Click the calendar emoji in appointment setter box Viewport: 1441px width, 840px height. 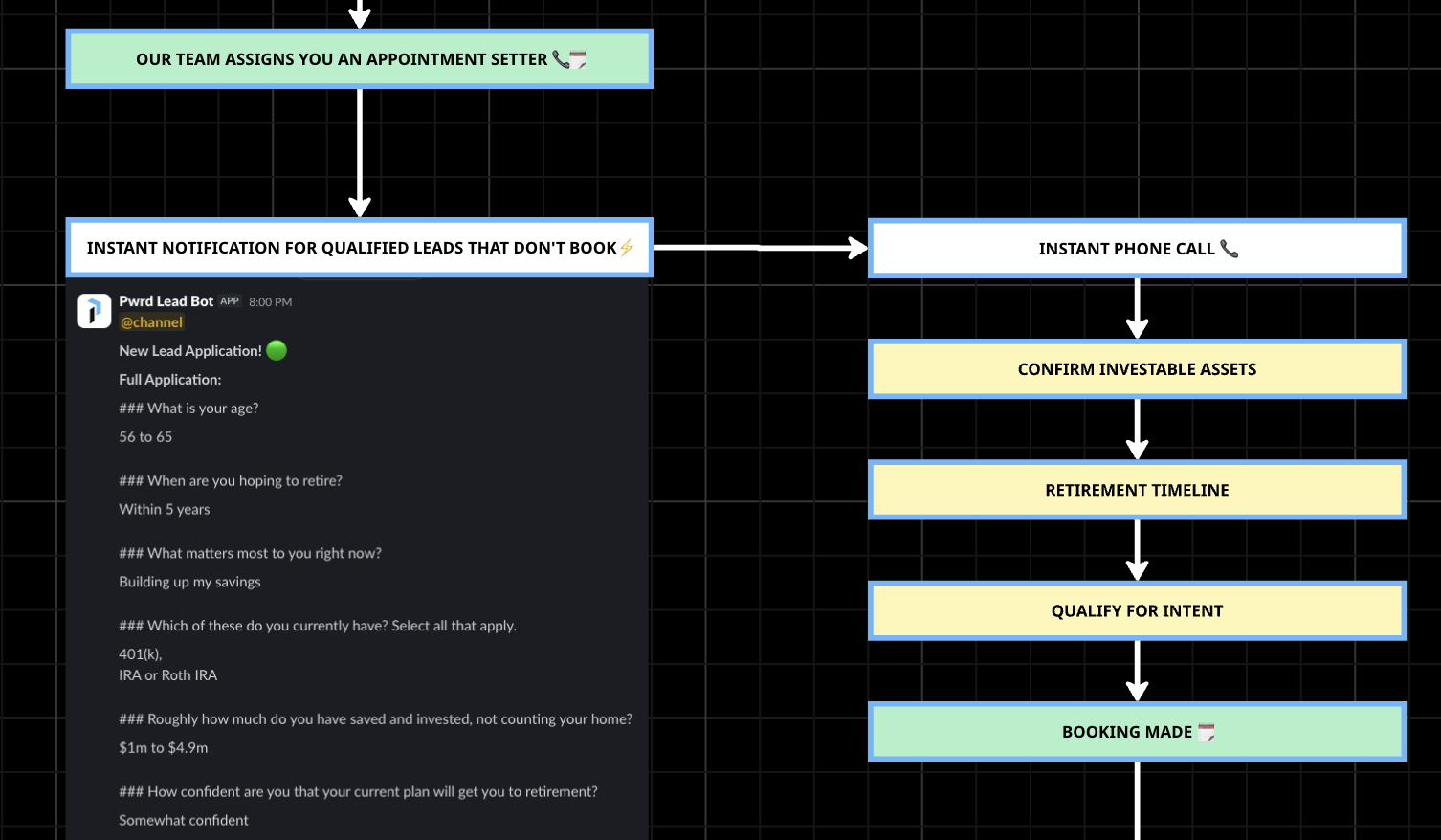pyautogui.click(x=578, y=59)
